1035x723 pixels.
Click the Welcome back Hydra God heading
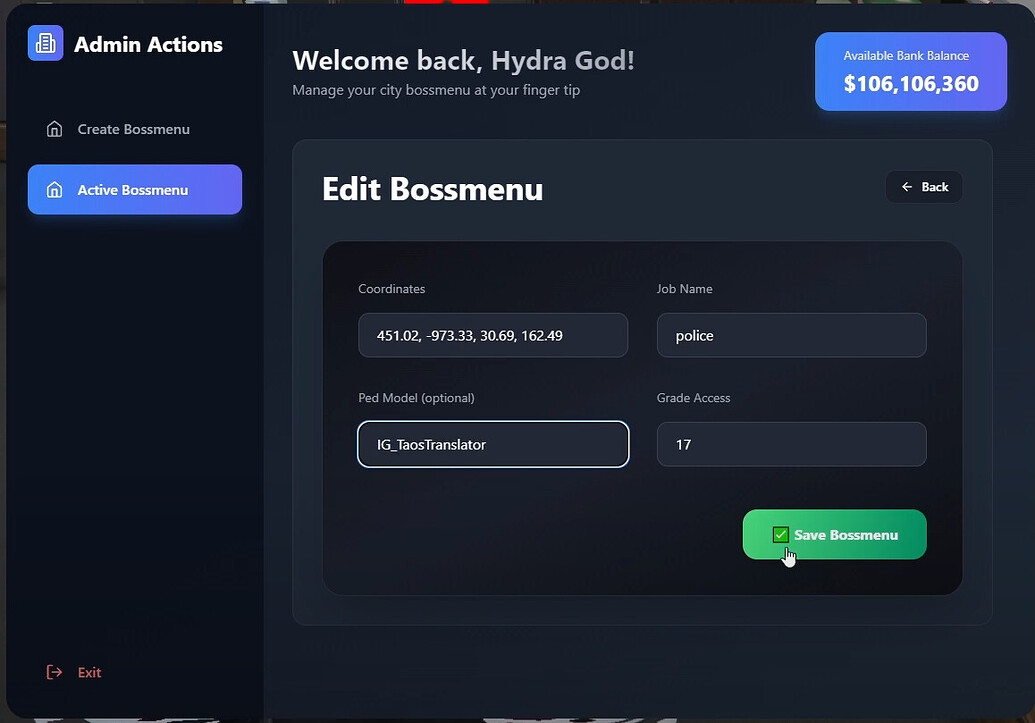coord(462,60)
